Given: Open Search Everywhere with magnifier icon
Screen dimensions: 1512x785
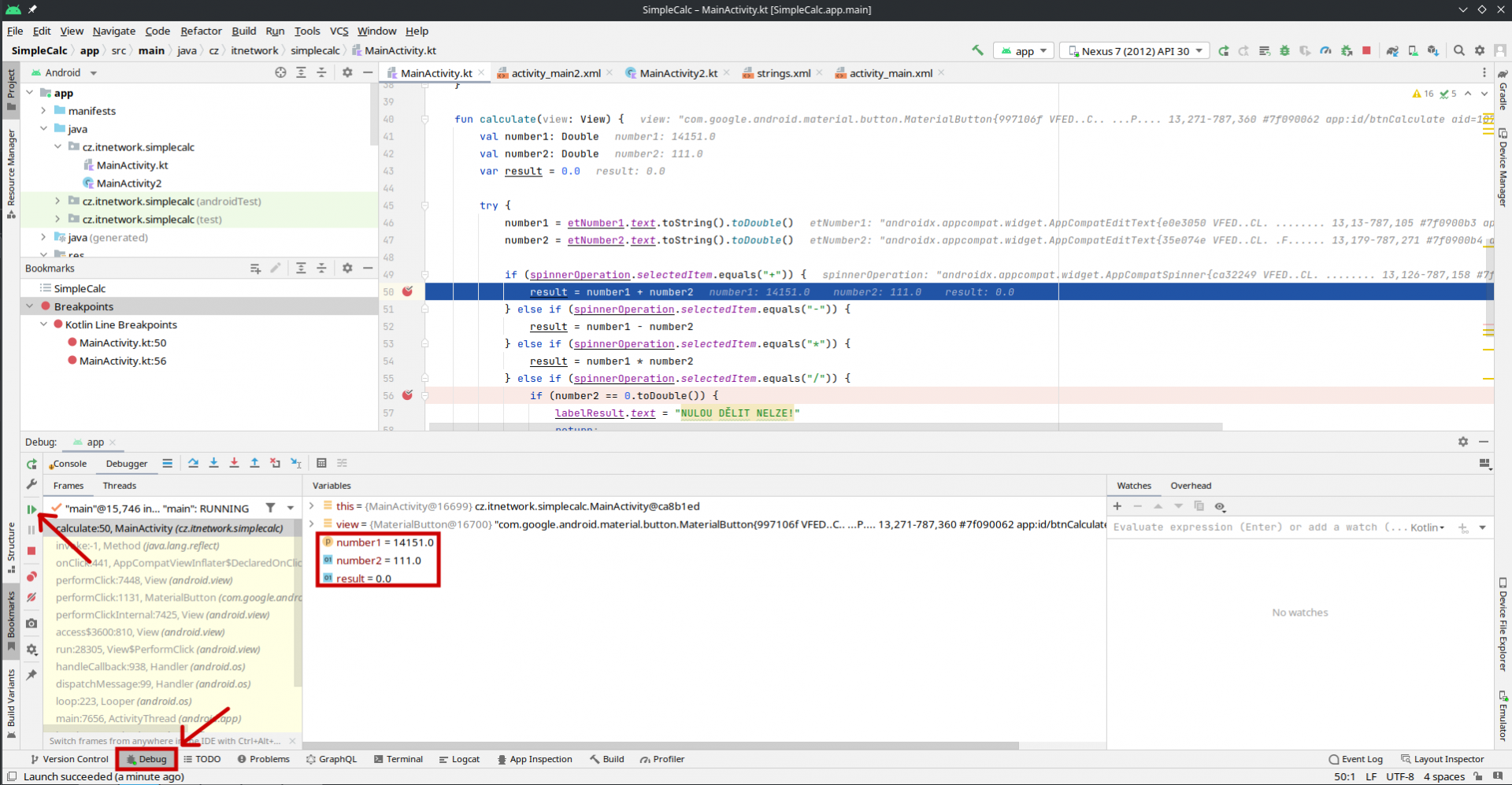Looking at the screenshot, I should [x=1459, y=50].
